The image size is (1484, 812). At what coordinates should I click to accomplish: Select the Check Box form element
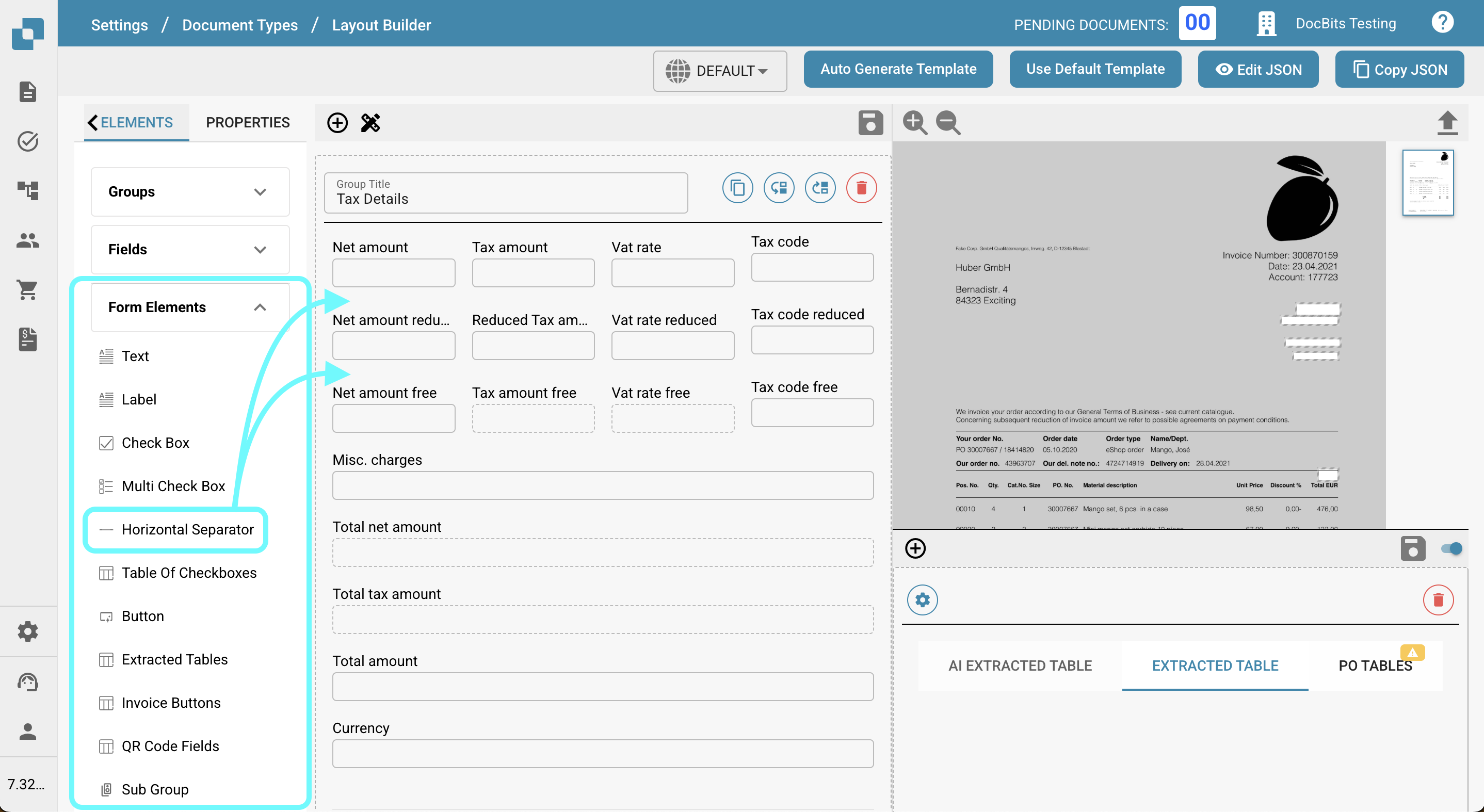point(155,443)
